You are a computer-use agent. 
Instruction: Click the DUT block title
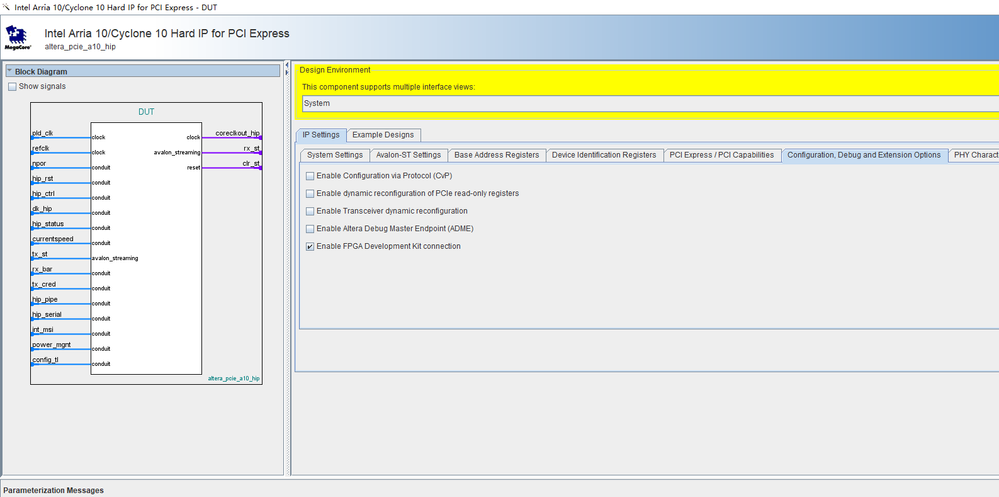(147, 112)
